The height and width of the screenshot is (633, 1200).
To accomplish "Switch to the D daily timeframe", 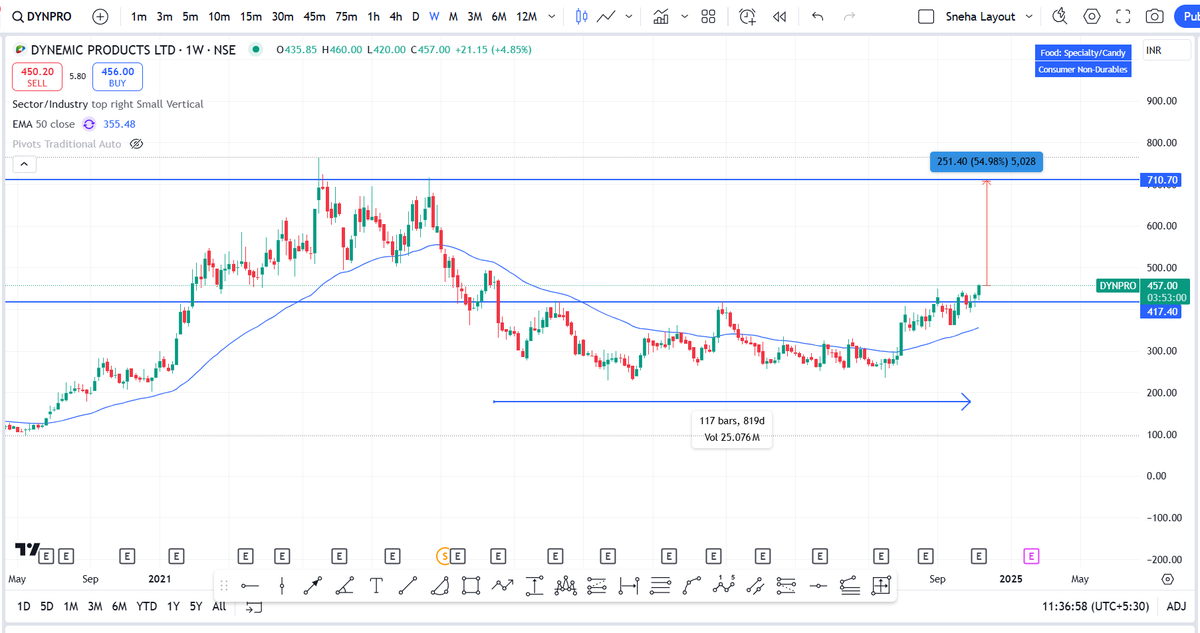I will pyautogui.click(x=416, y=17).
